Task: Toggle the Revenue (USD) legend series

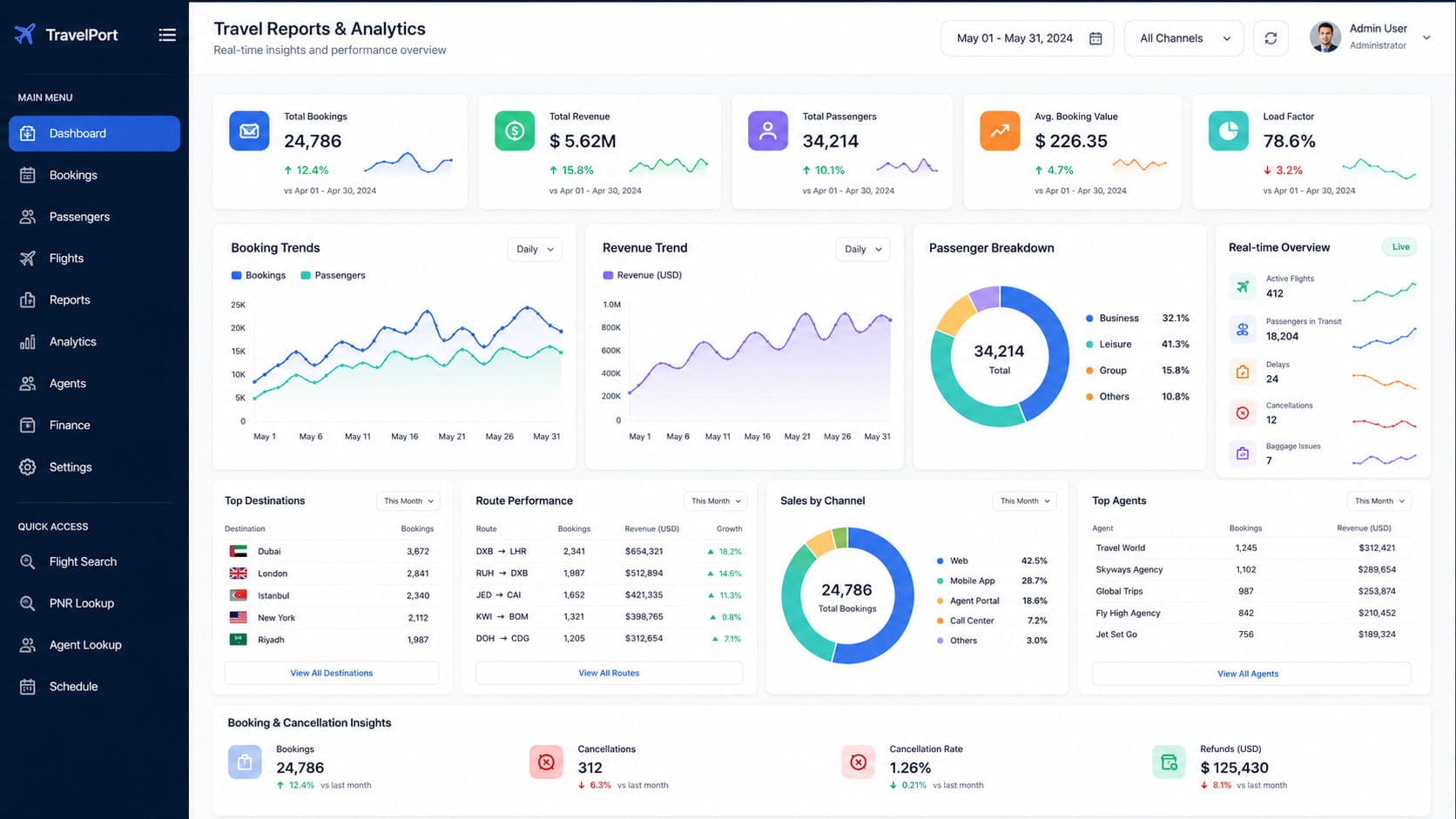Action: pyautogui.click(x=643, y=275)
